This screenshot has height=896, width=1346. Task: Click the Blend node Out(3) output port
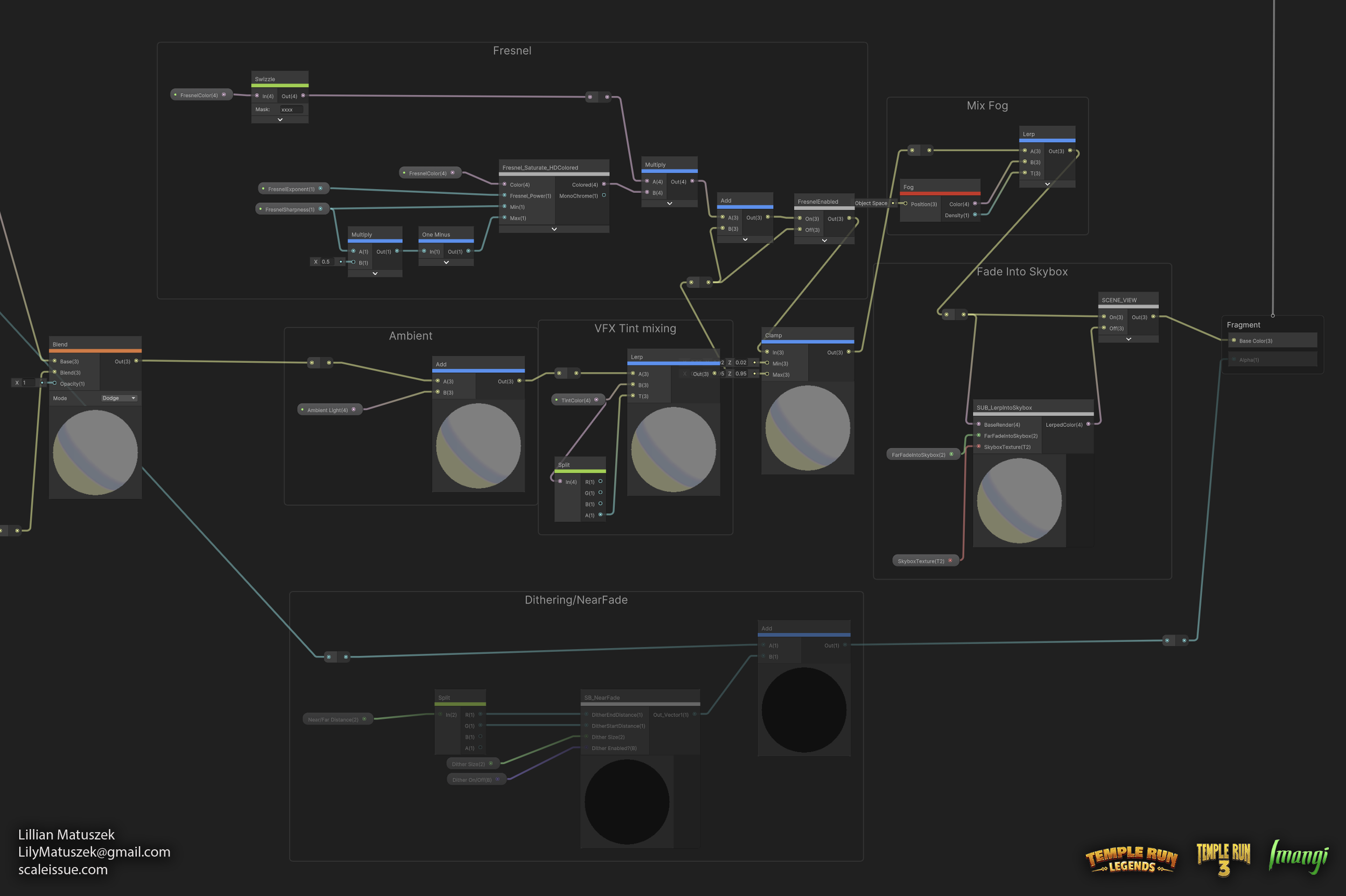(x=136, y=361)
